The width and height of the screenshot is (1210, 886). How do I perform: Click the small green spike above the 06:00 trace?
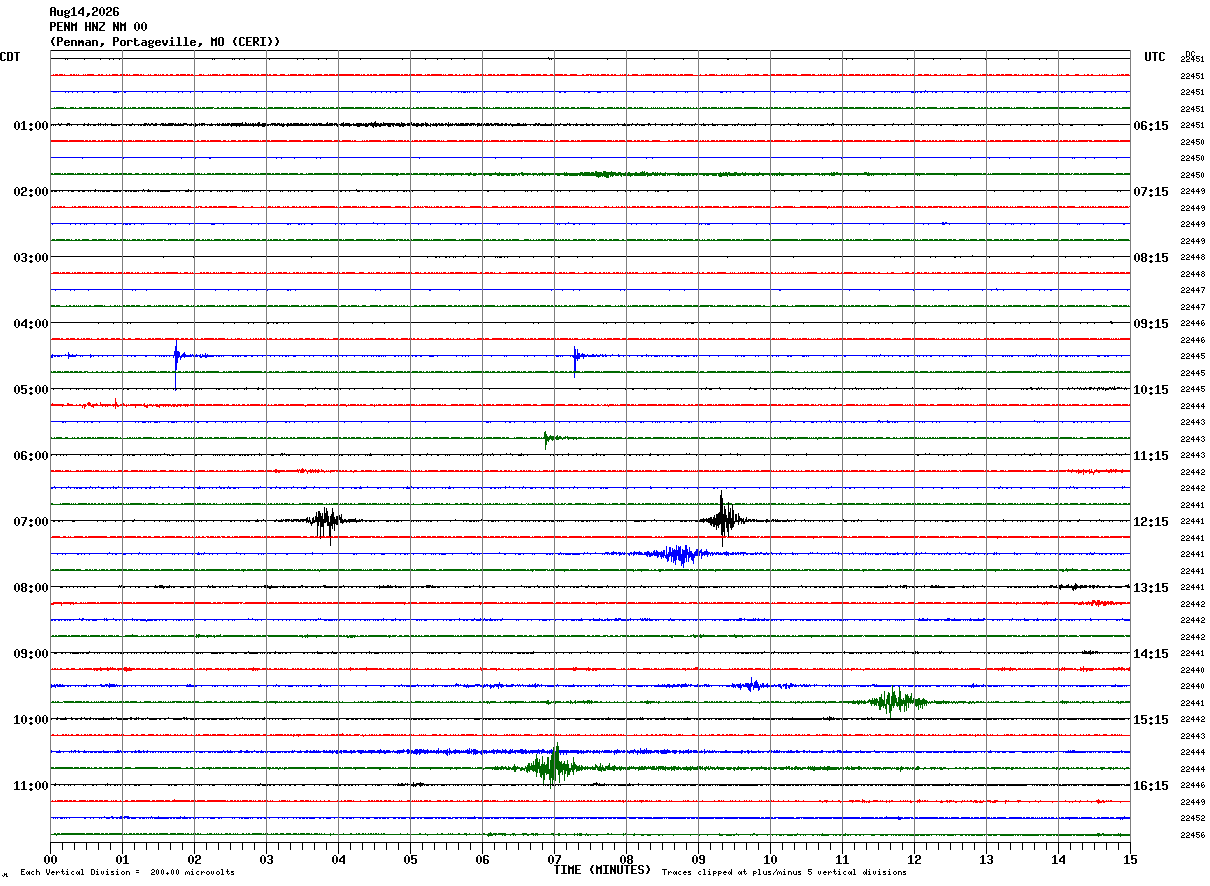546,439
